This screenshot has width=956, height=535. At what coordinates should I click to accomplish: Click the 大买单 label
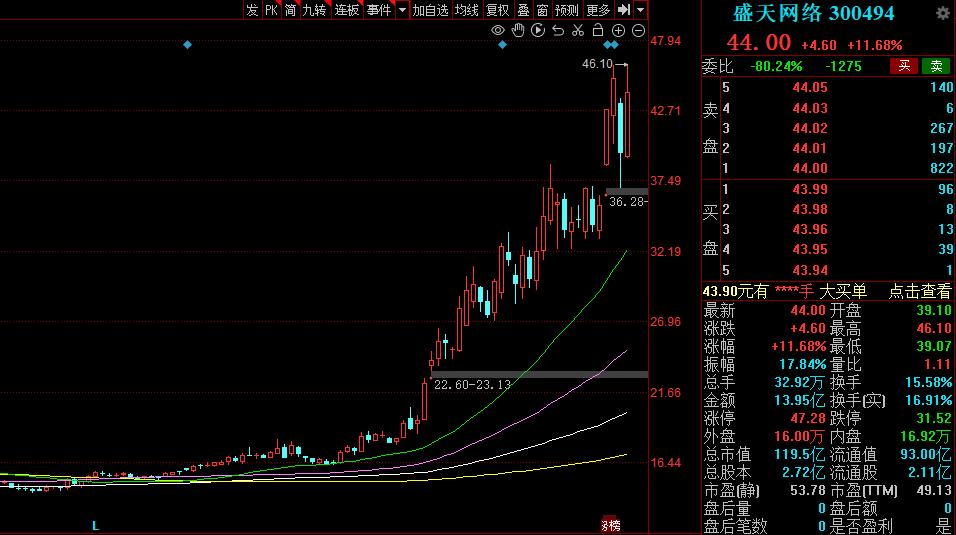[x=843, y=292]
